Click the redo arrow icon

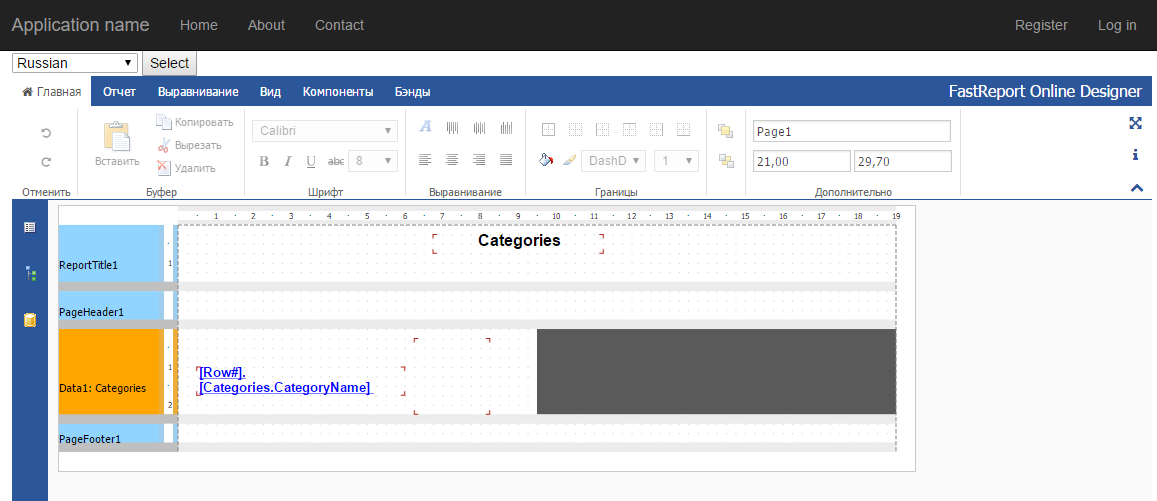point(46,162)
